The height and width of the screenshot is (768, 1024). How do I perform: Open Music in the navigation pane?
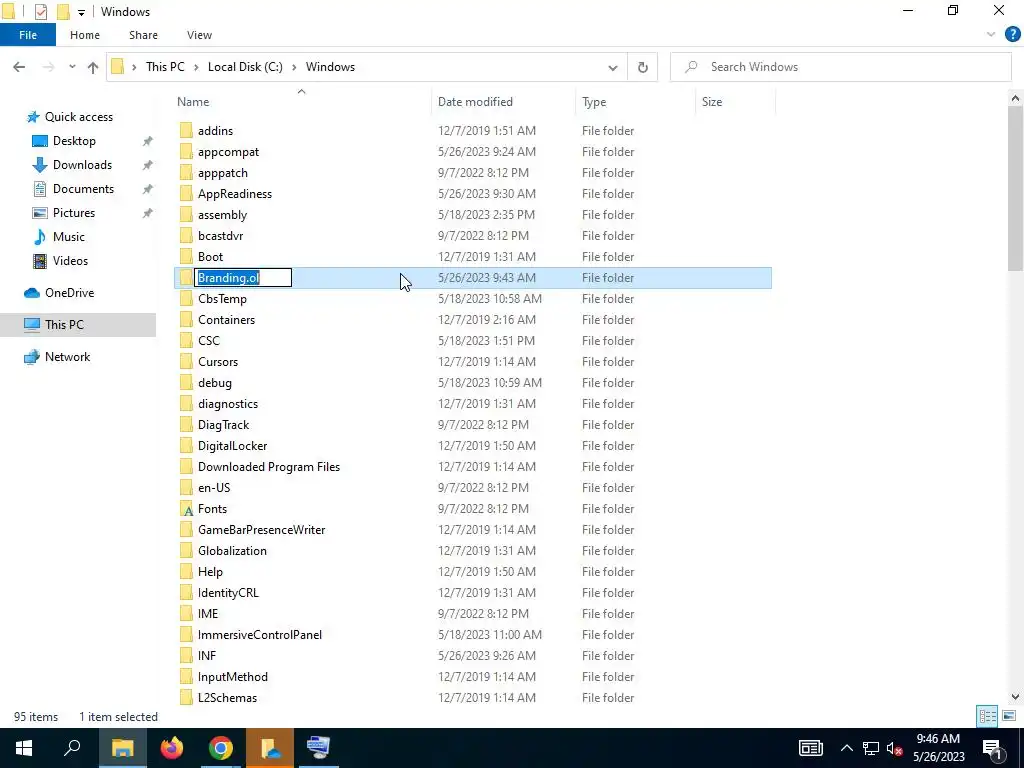(69, 237)
